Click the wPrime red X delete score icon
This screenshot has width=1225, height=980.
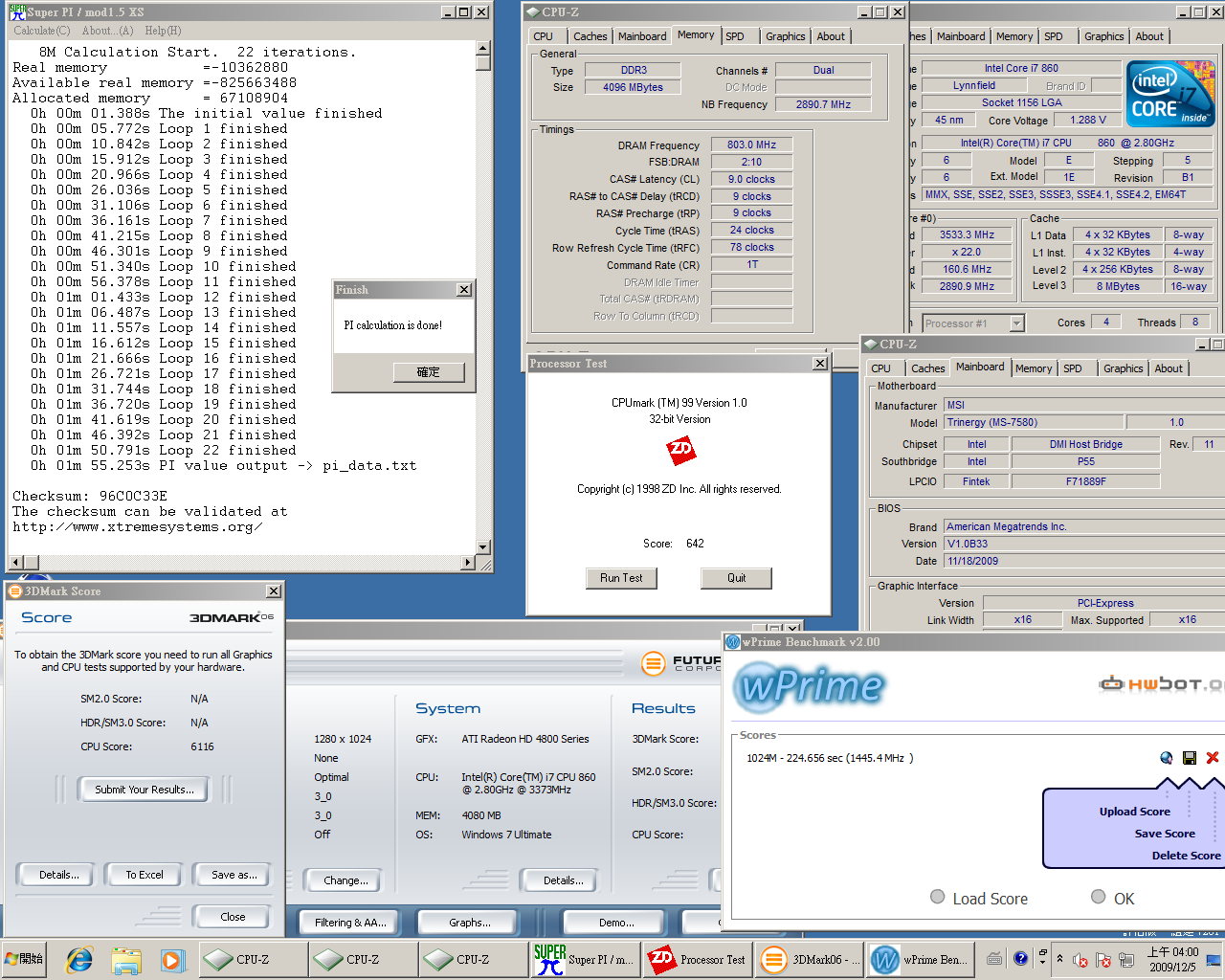click(1213, 758)
